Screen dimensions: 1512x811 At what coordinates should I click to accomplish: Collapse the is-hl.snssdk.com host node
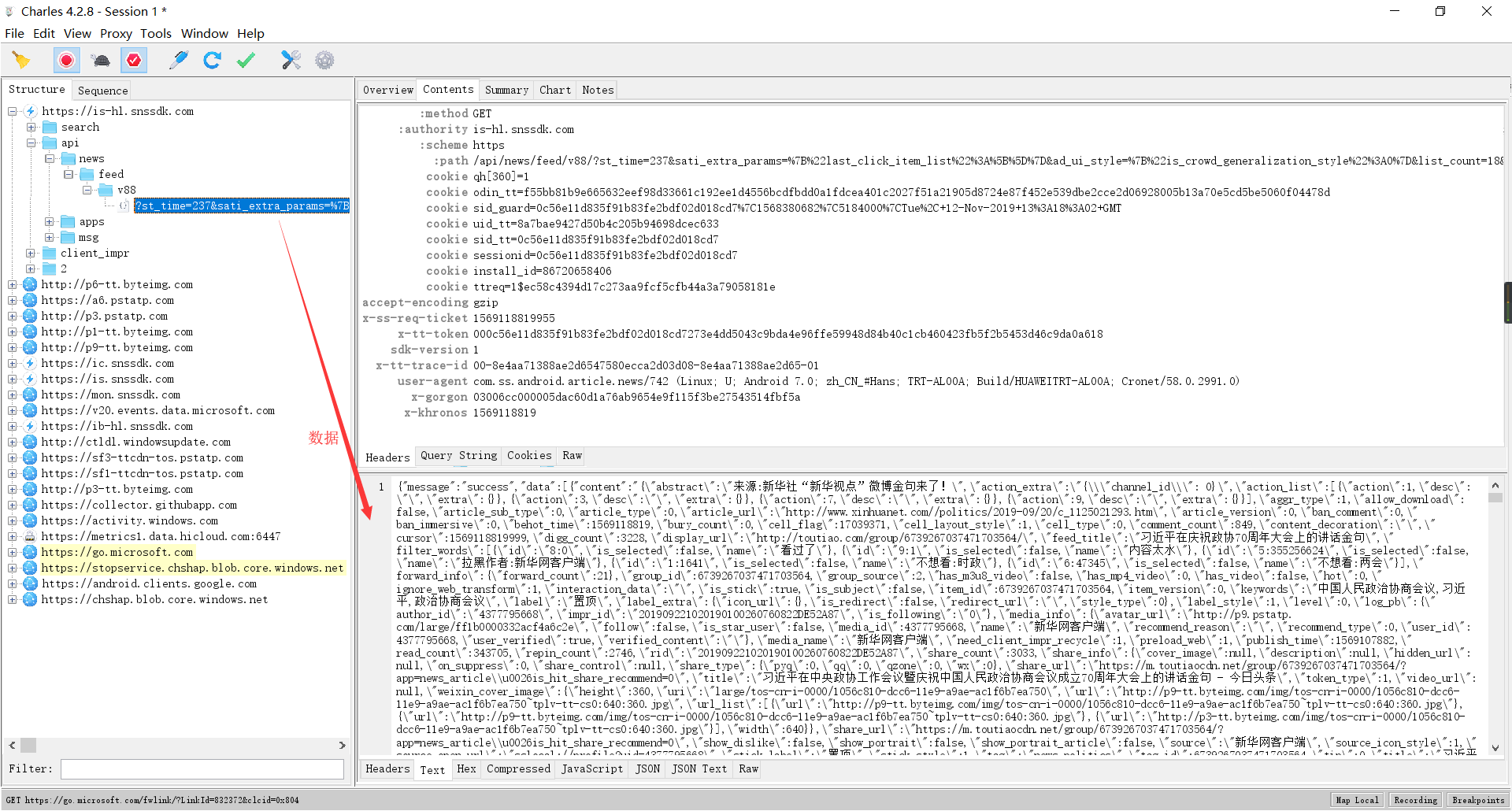13,112
